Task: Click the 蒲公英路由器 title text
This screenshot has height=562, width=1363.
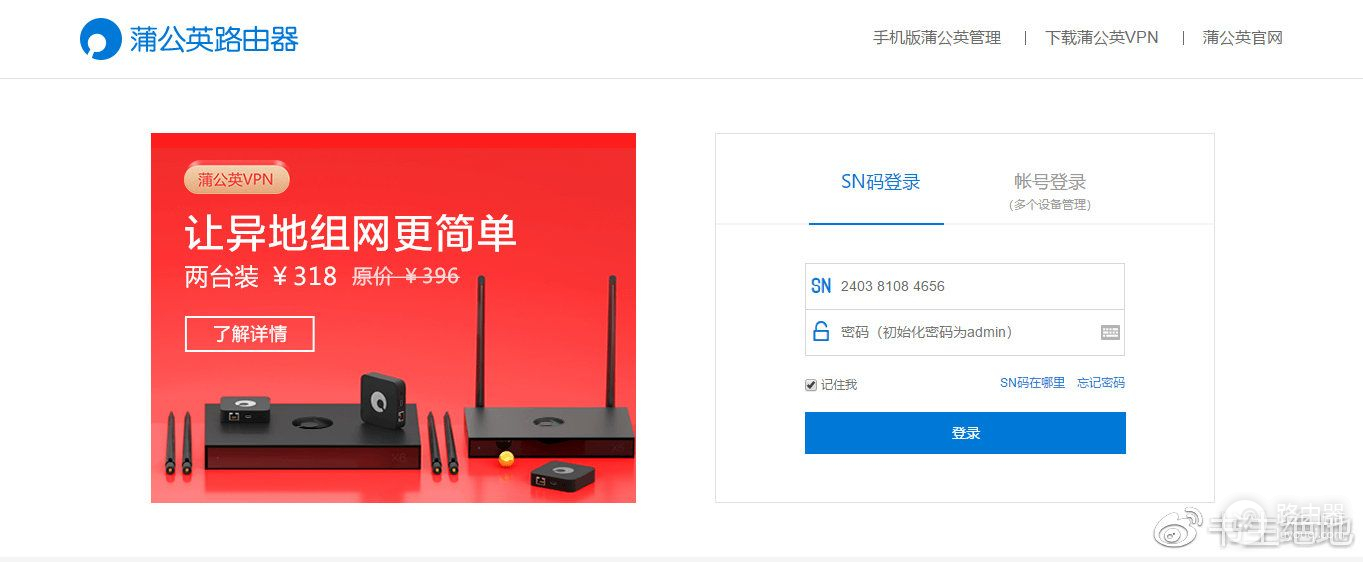Action: click(214, 39)
